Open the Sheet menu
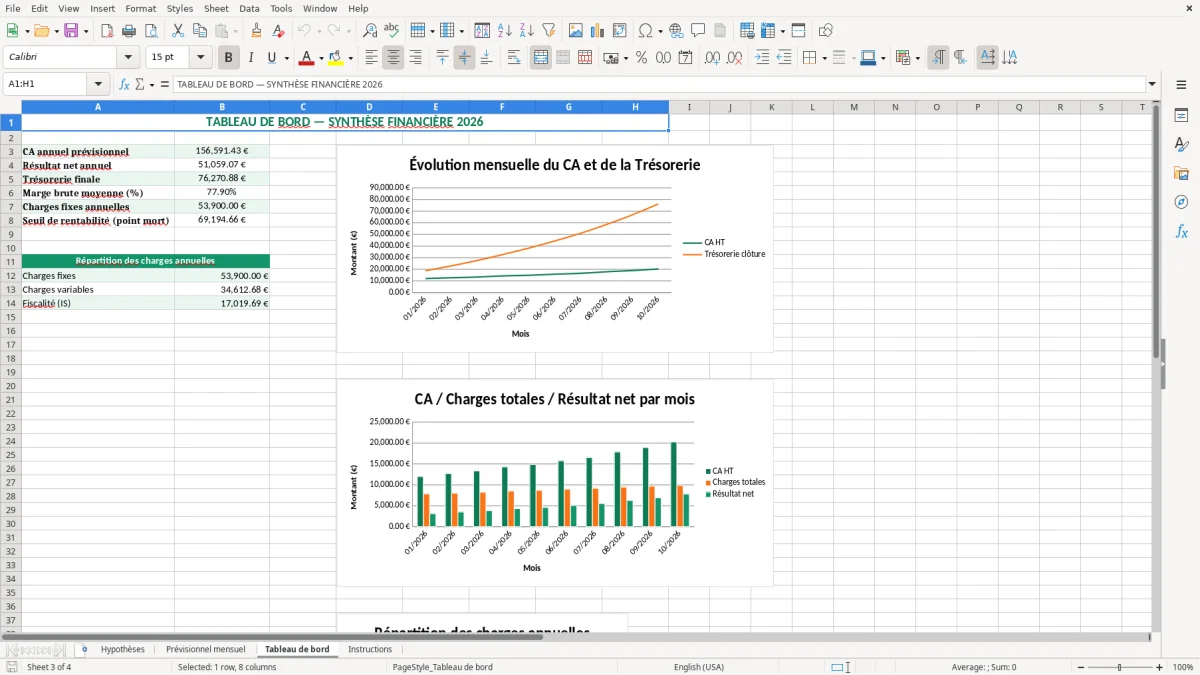Screen dimensions: 1200x675 [216, 8]
